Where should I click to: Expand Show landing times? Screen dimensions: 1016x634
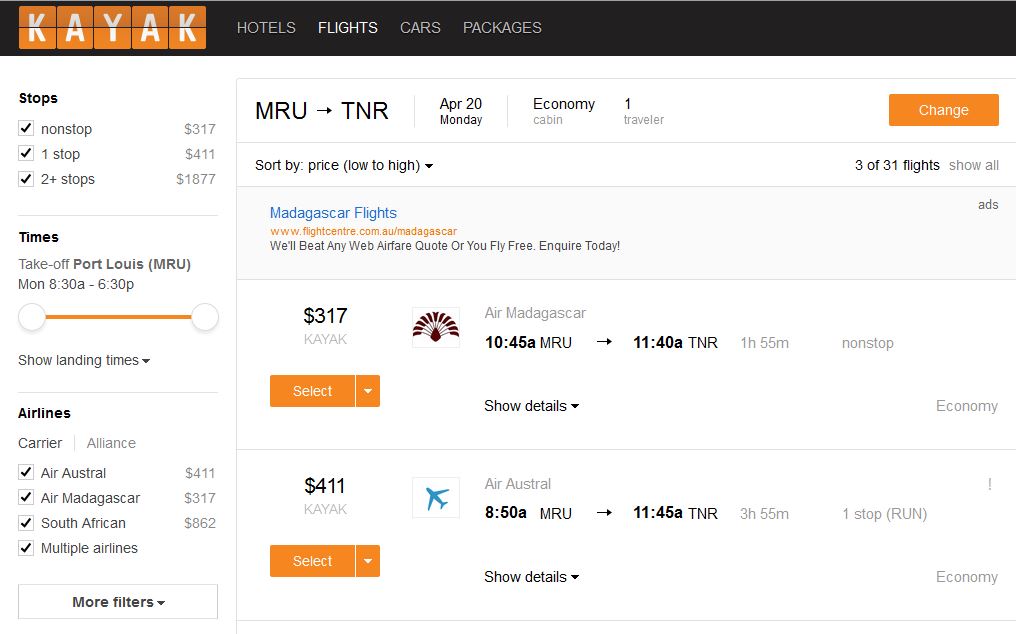84,360
